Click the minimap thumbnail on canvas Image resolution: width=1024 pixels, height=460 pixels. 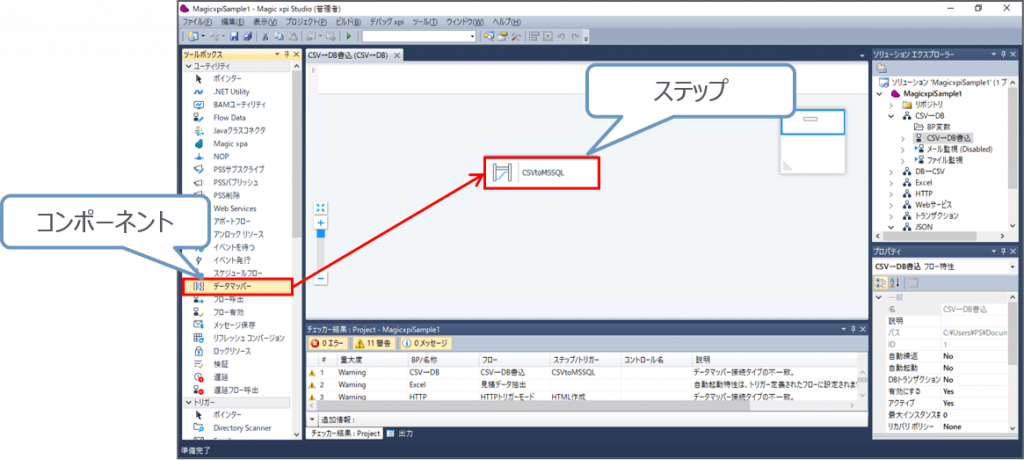click(812, 139)
